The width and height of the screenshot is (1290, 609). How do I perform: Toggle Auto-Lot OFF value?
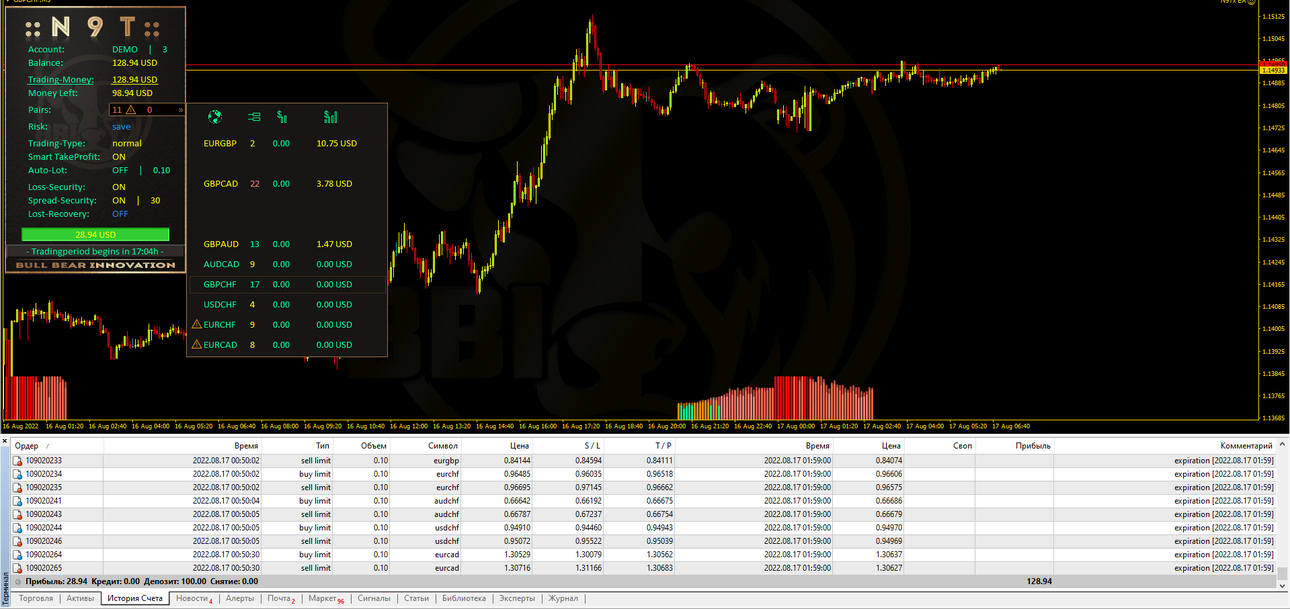click(120, 170)
